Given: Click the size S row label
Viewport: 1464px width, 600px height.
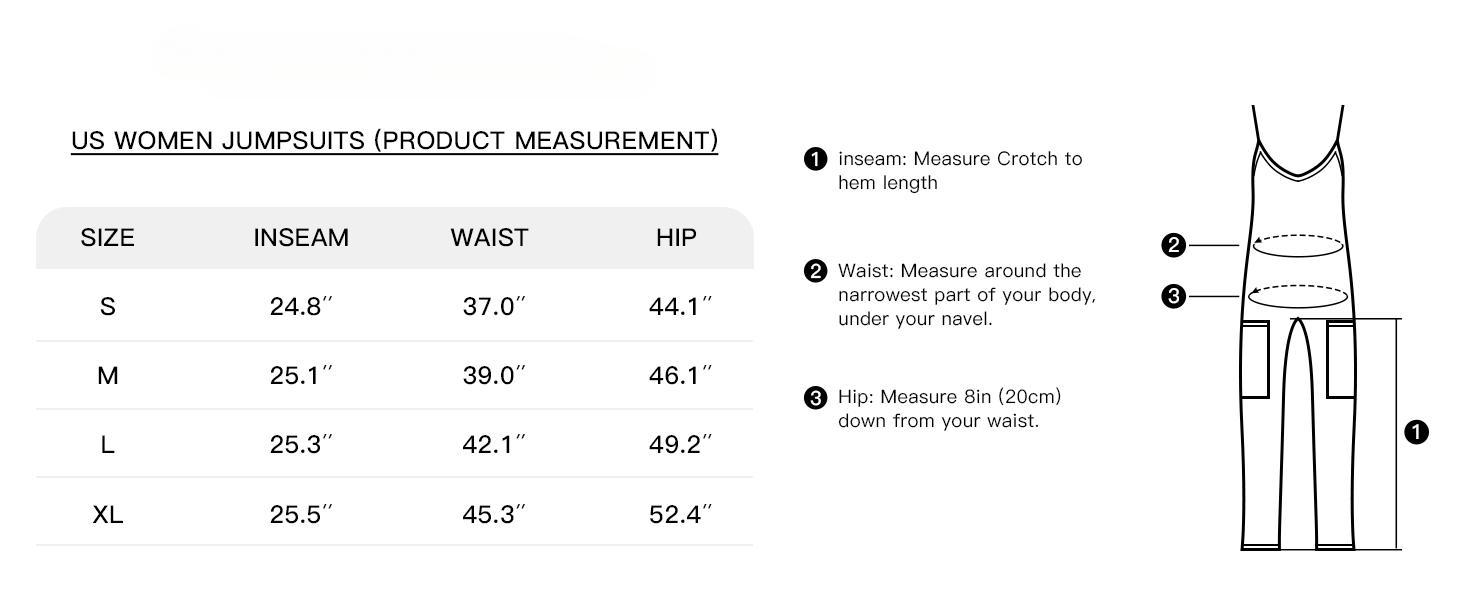Looking at the screenshot, I should coord(107,306).
